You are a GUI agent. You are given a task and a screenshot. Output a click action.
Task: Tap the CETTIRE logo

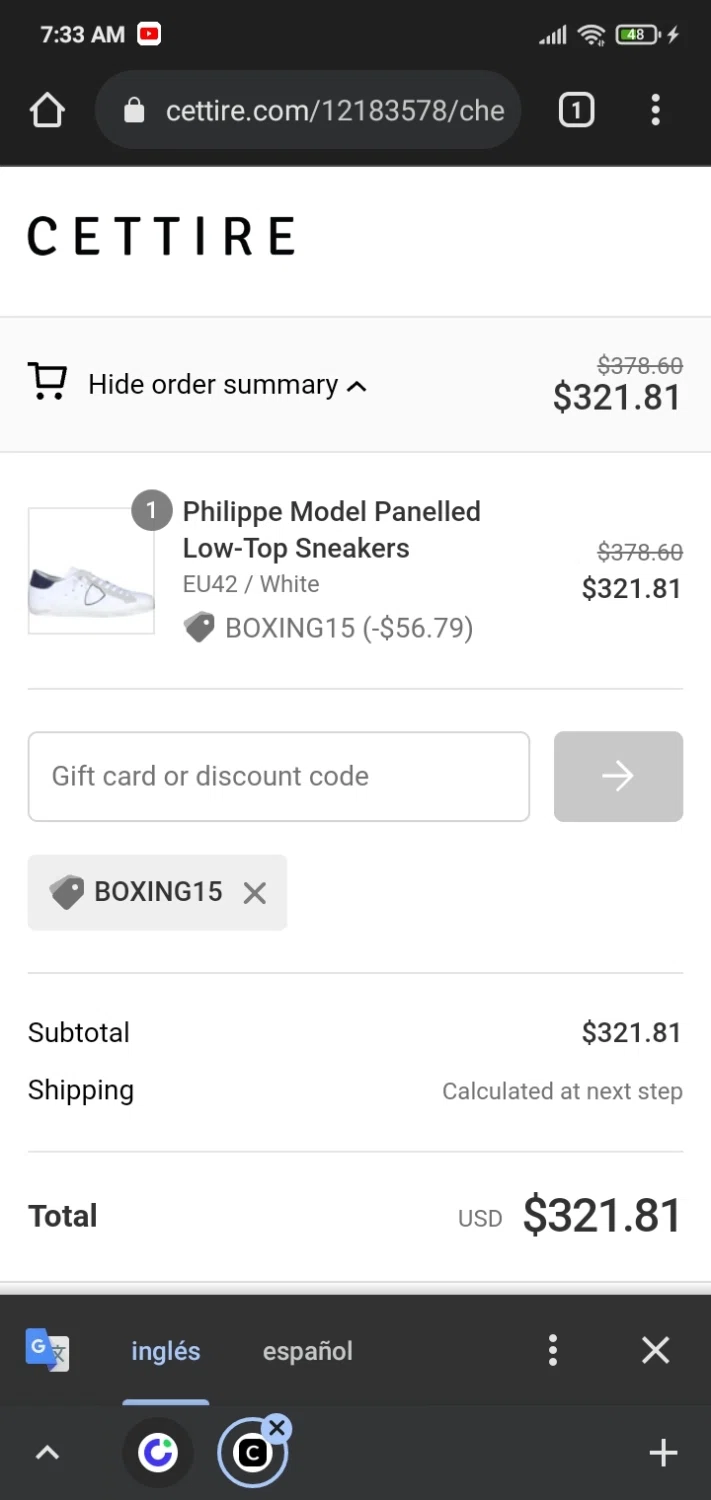(x=161, y=237)
